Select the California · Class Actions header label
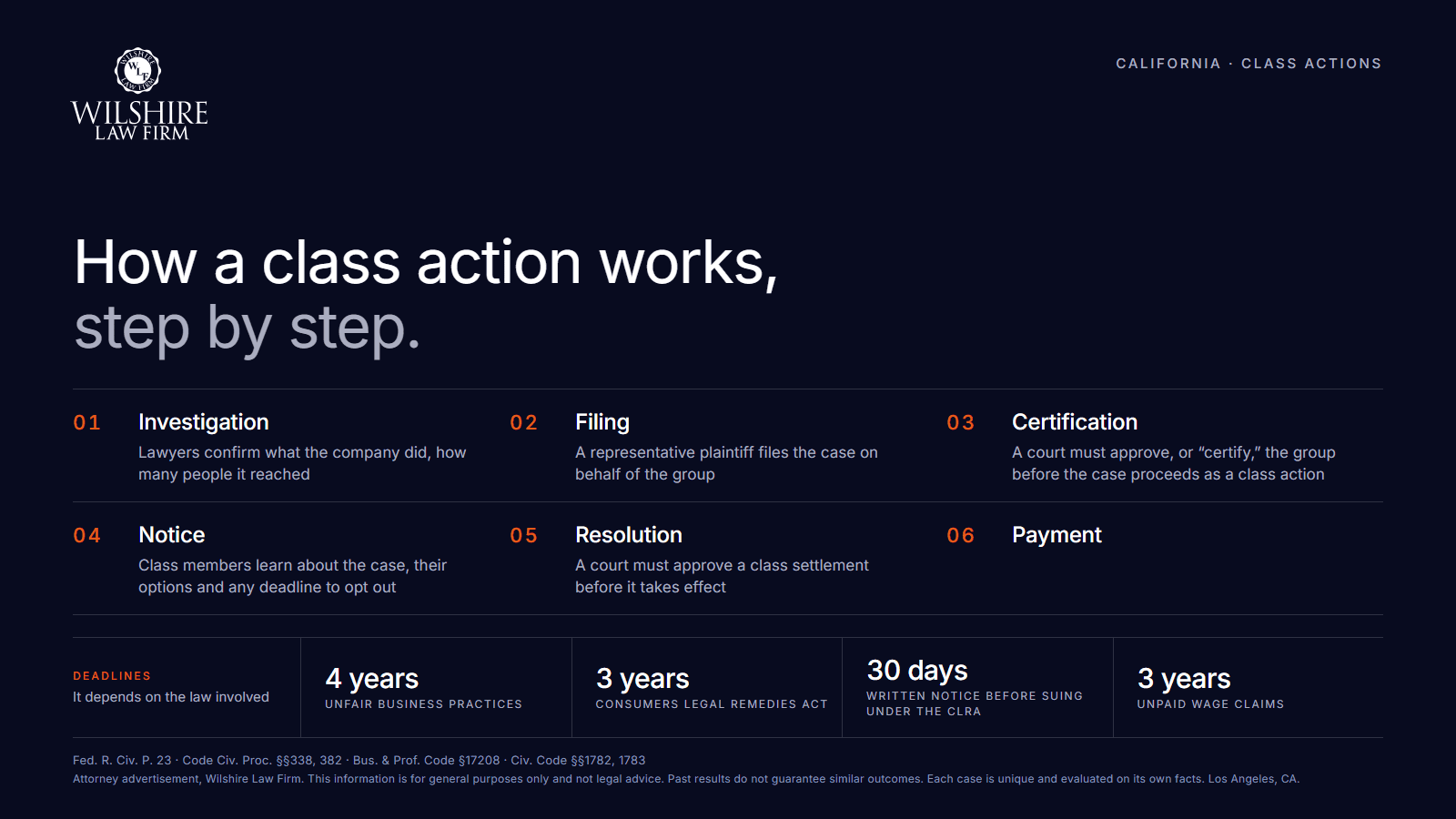Image resolution: width=1456 pixels, height=819 pixels. (1249, 64)
